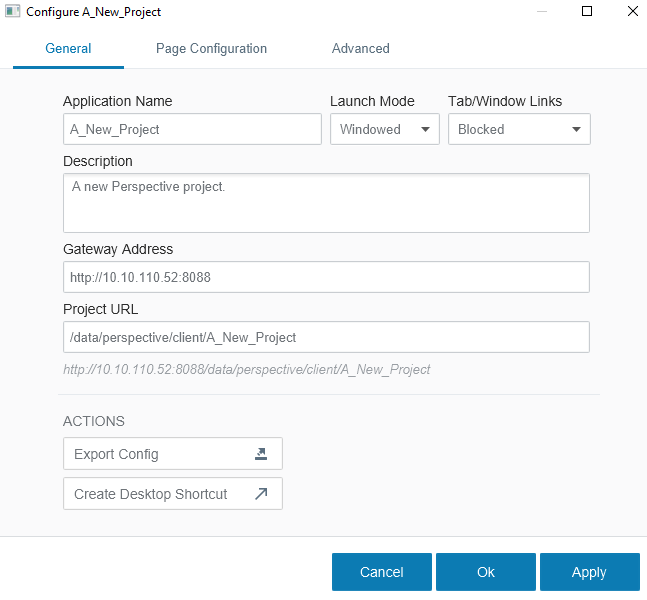The width and height of the screenshot is (647, 600).
Task: Click the Launch Mode label
Action: coord(372,101)
